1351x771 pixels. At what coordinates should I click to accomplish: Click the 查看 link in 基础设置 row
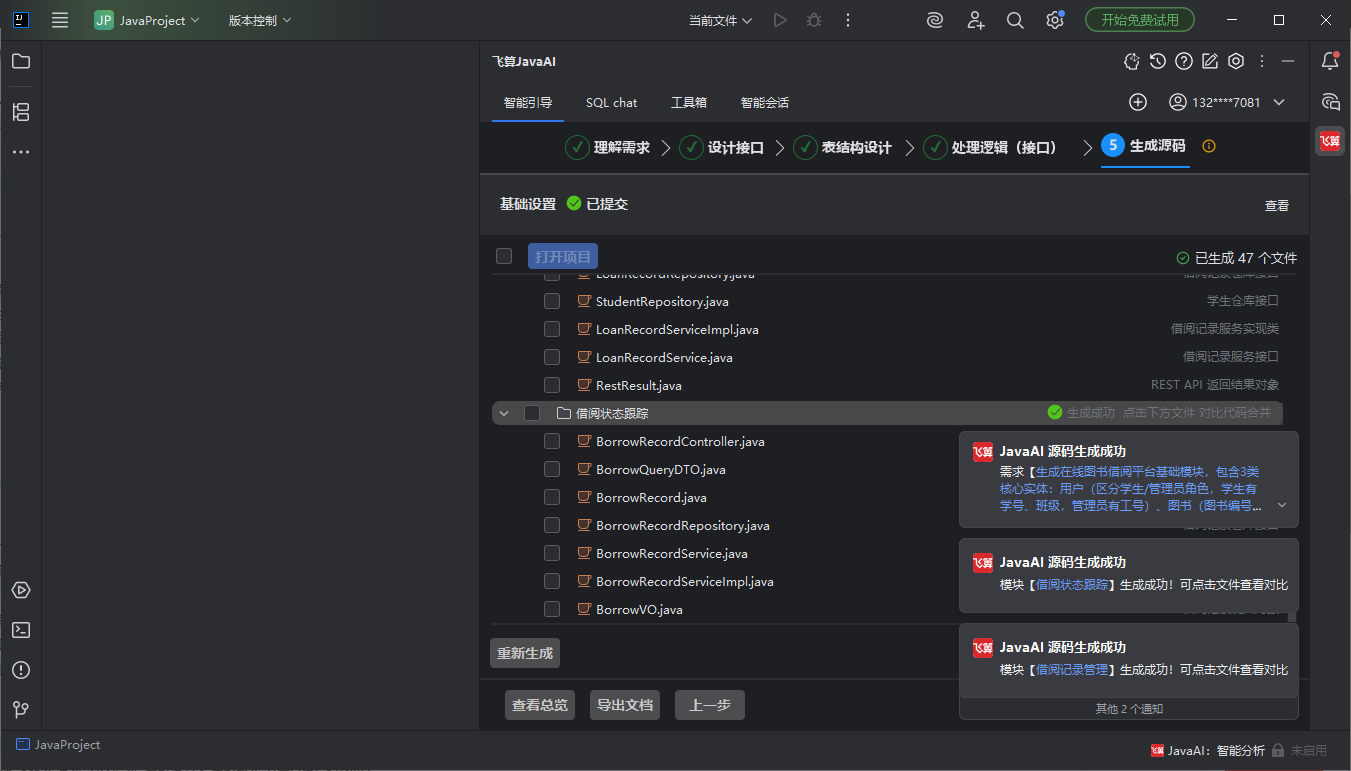(x=1277, y=205)
